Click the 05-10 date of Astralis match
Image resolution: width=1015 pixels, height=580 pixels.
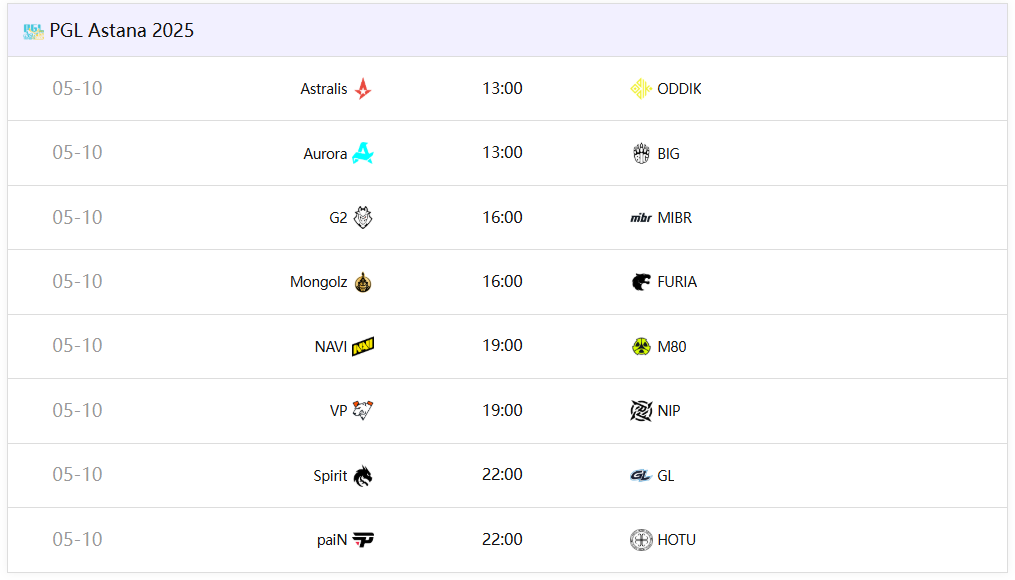click(x=78, y=89)
